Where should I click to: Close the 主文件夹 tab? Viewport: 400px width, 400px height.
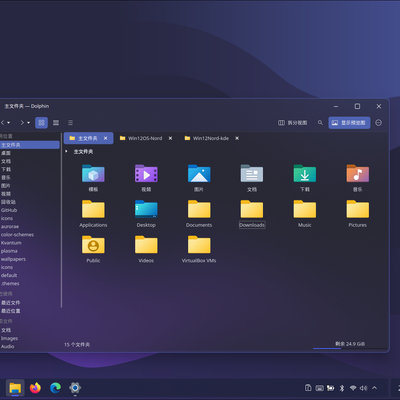[105, 138]
